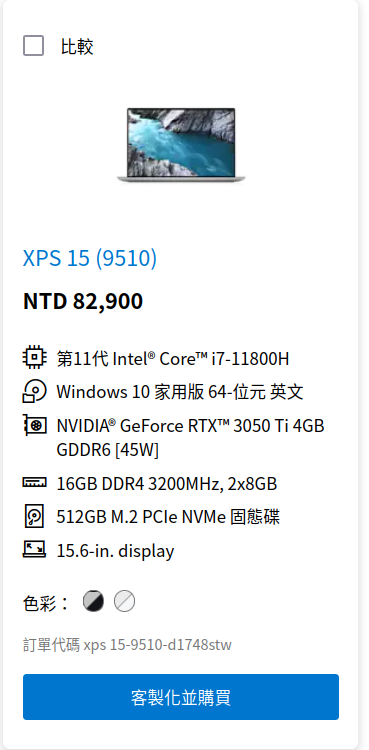
Task: Tick the 比較 compare checkbox
Action: coord(34,46)
